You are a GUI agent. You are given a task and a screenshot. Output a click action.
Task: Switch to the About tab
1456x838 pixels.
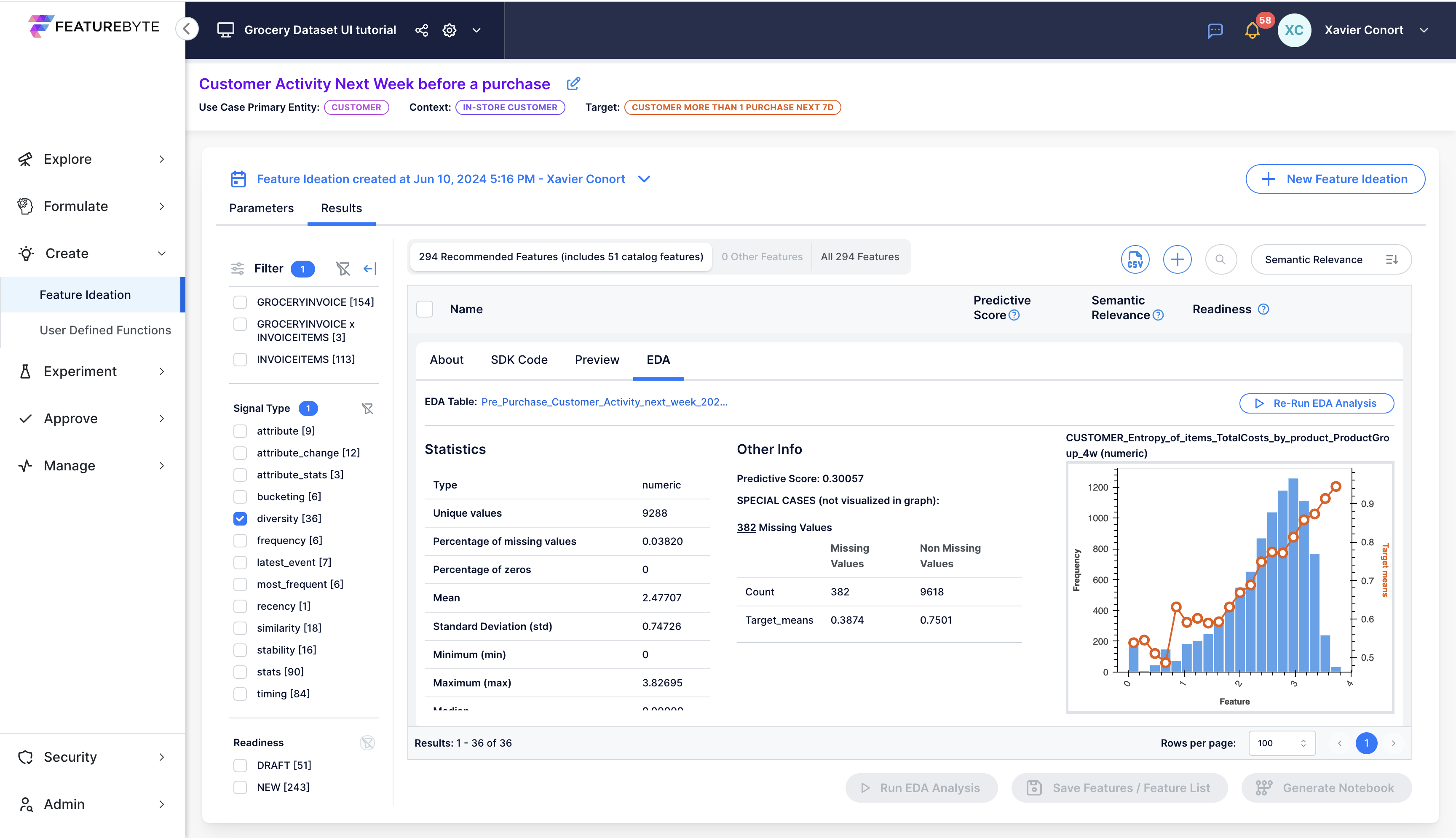click(446, 360)
